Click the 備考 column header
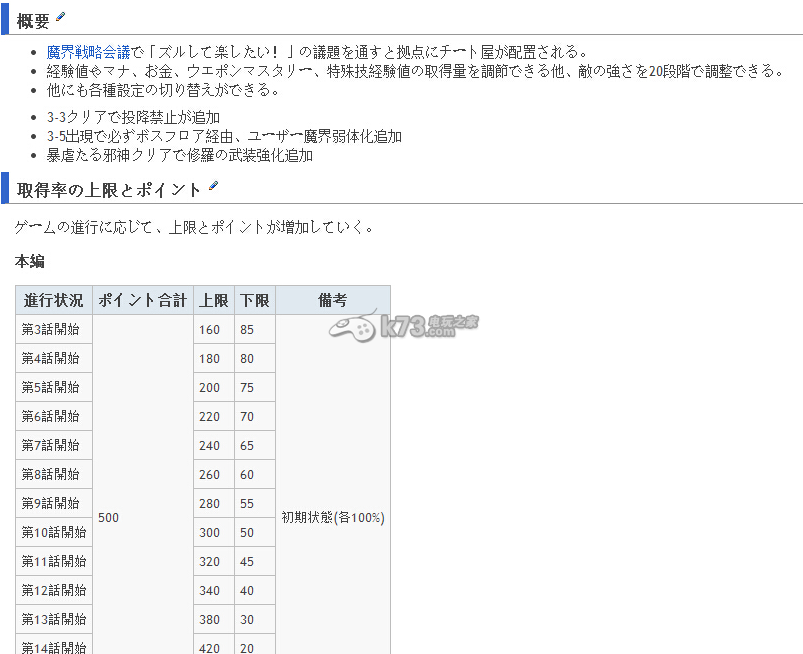Image resolution: width=803 pixels, height=654 pixels. coord(332,300)
